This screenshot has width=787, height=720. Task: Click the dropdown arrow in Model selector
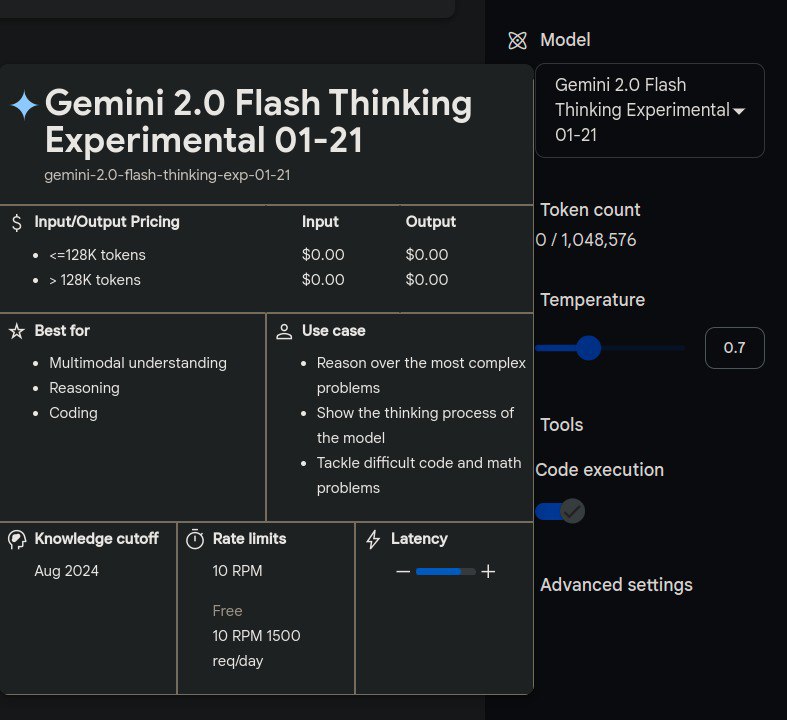coord(739,111)
